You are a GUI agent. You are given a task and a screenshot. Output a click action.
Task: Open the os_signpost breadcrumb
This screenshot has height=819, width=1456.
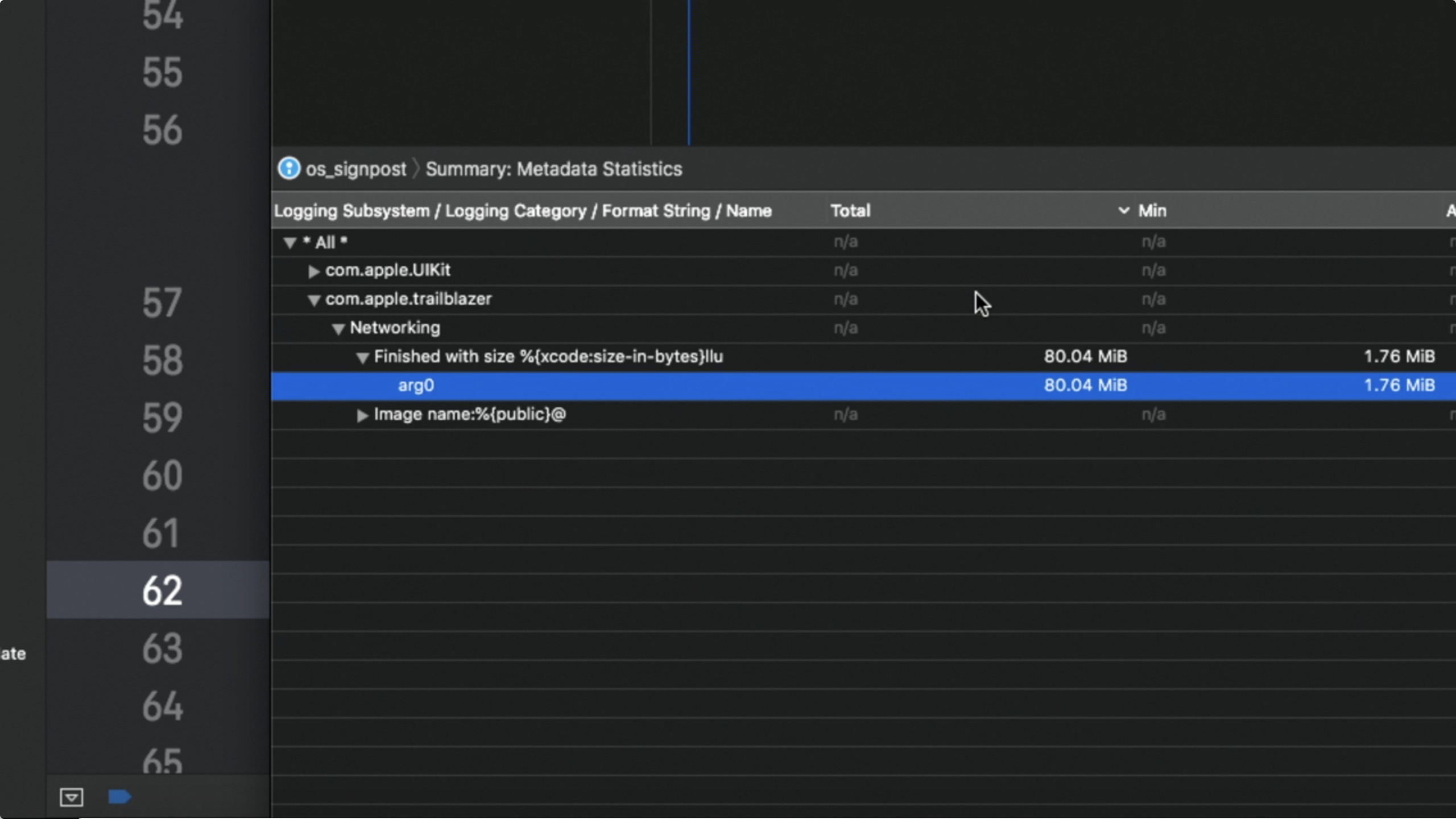355,169
